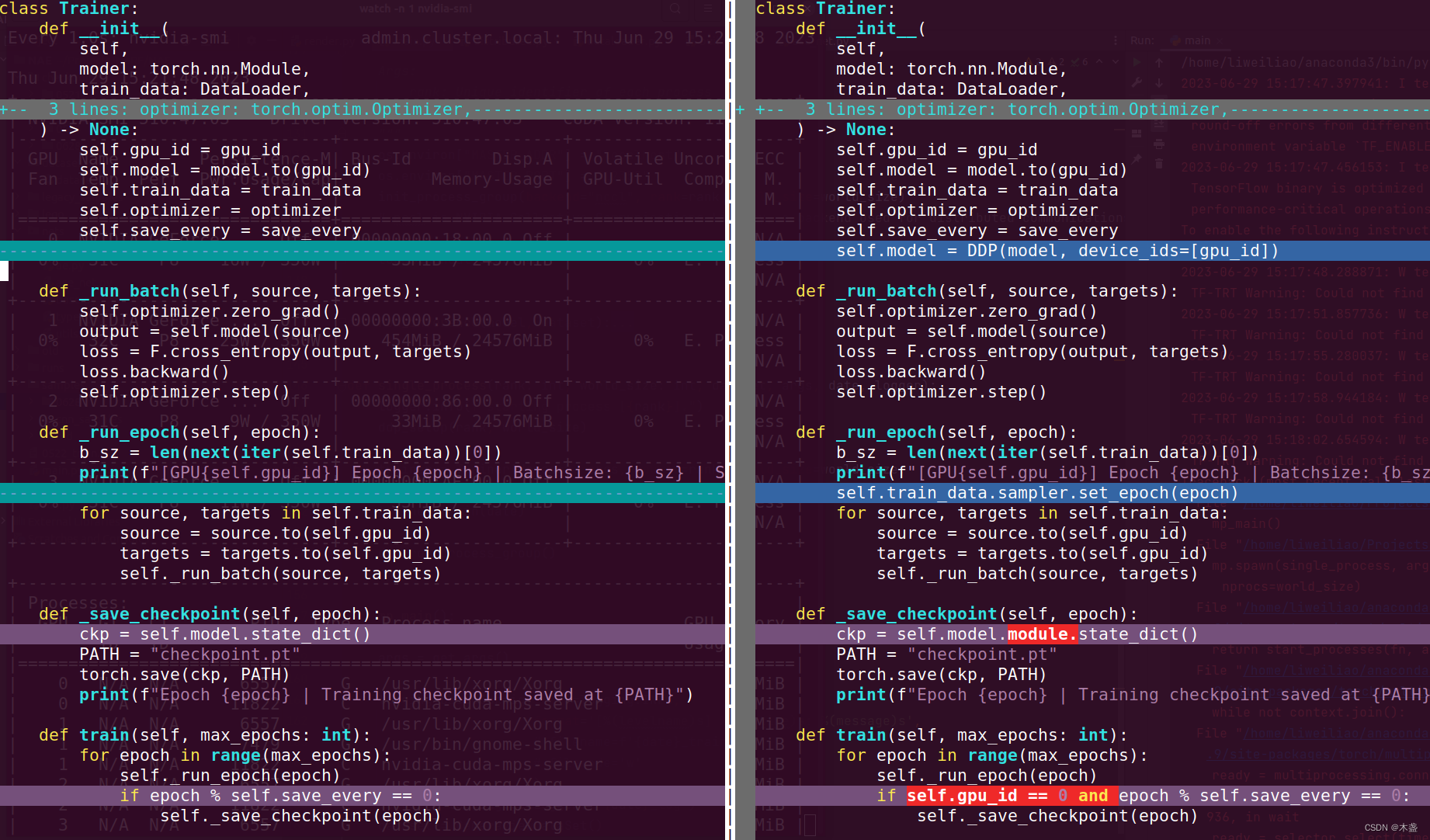Click 'def __init__(' in the left diff pane
This screenshot has height=840, width=1430.
[104, 29]
